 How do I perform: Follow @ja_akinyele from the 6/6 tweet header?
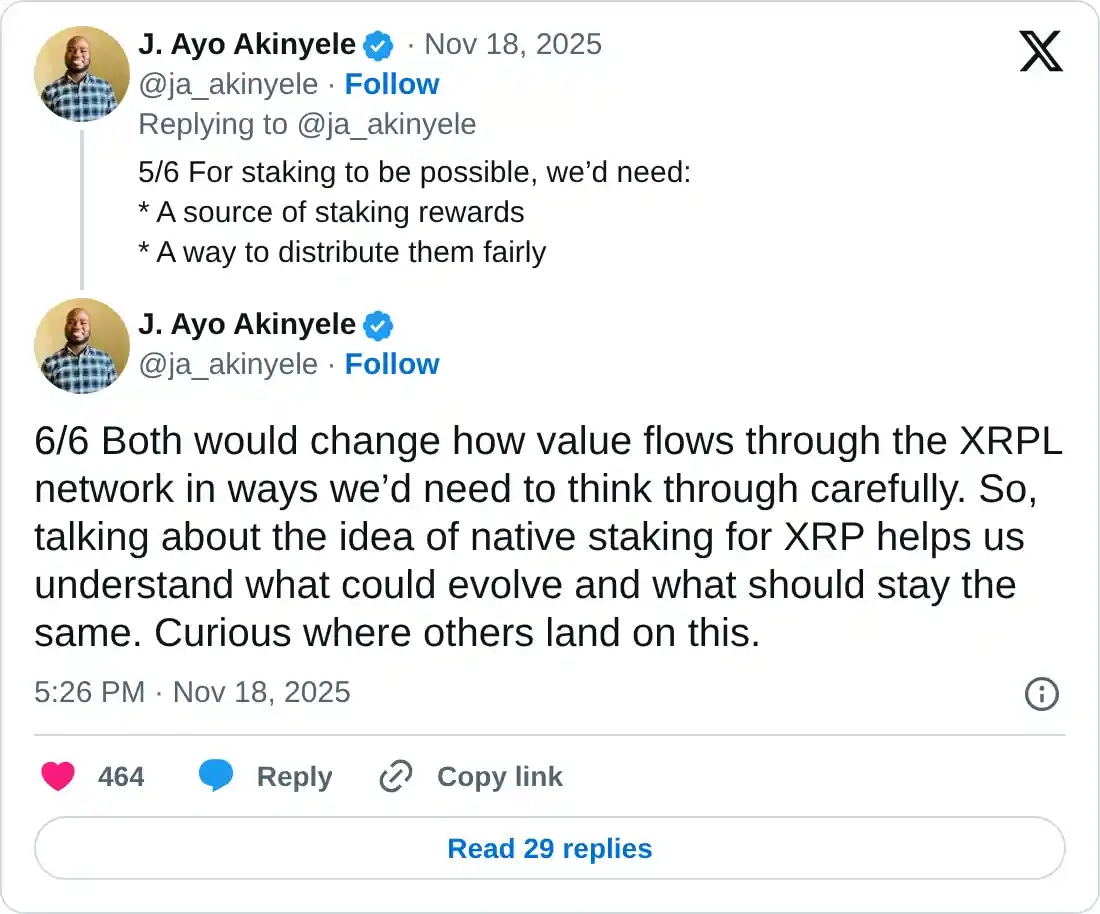(x=391, y=364)
